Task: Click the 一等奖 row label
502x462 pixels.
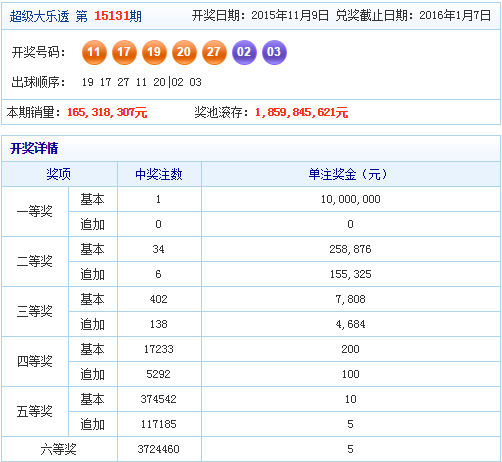Action: (35, 211)
